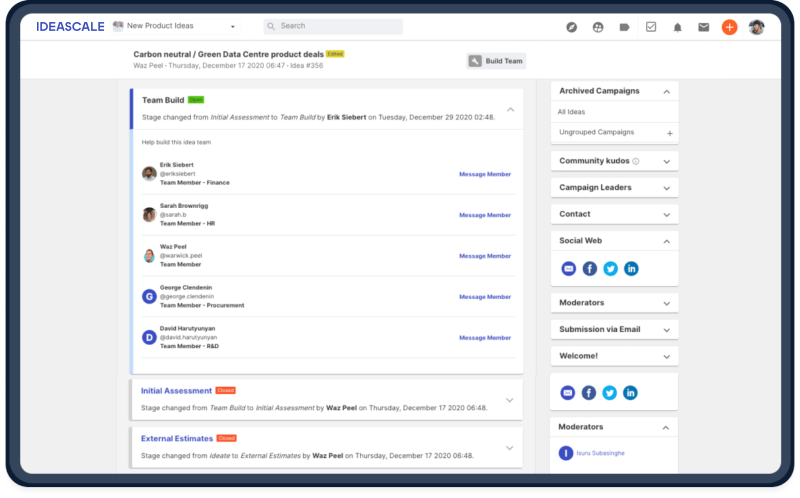Open the tasks checkmark icon in header
The width and height of the screenshot is (800, 498).
(x=651, y=27)
